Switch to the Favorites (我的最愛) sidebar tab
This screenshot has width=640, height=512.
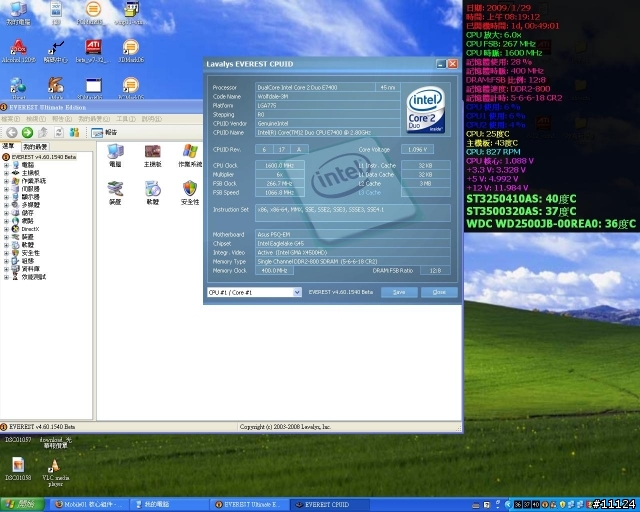click(35, 147)
